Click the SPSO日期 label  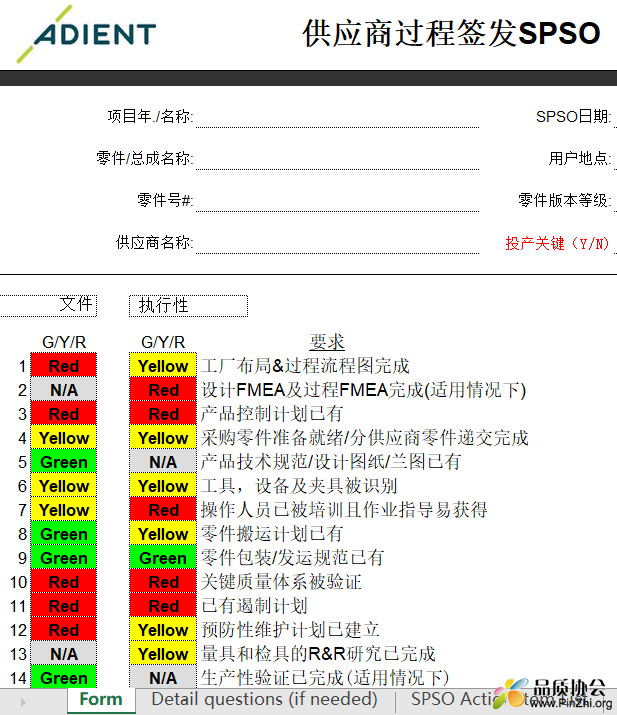(574, 117)
